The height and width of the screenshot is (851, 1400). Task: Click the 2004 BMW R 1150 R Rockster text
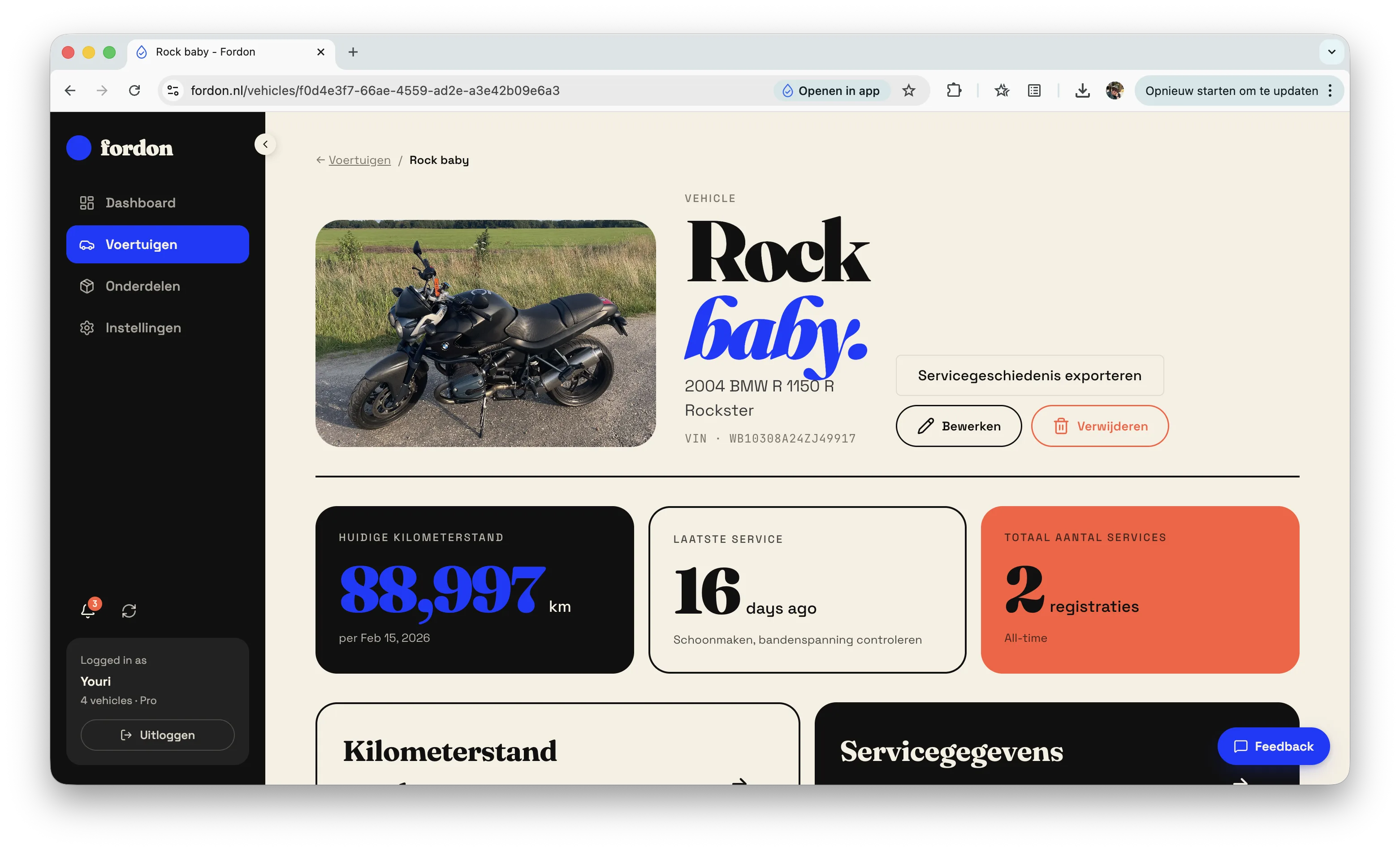pos(759,398)
